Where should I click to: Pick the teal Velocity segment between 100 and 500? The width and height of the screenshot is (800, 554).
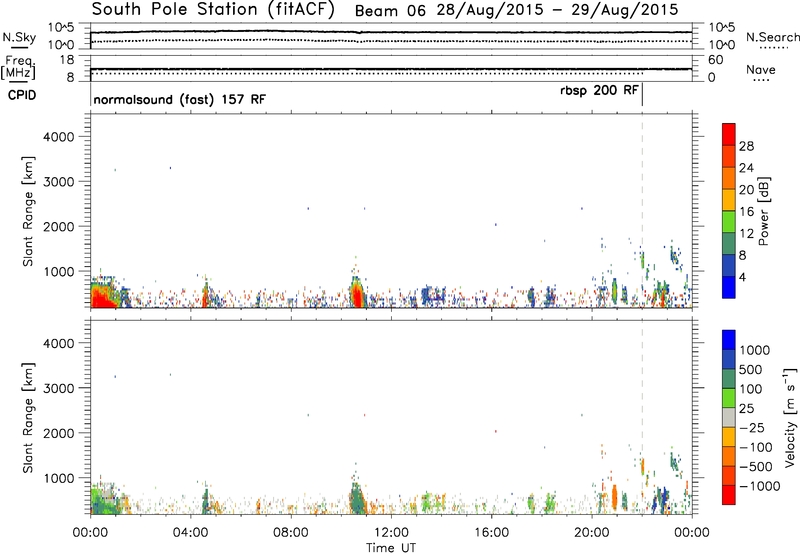729,379
